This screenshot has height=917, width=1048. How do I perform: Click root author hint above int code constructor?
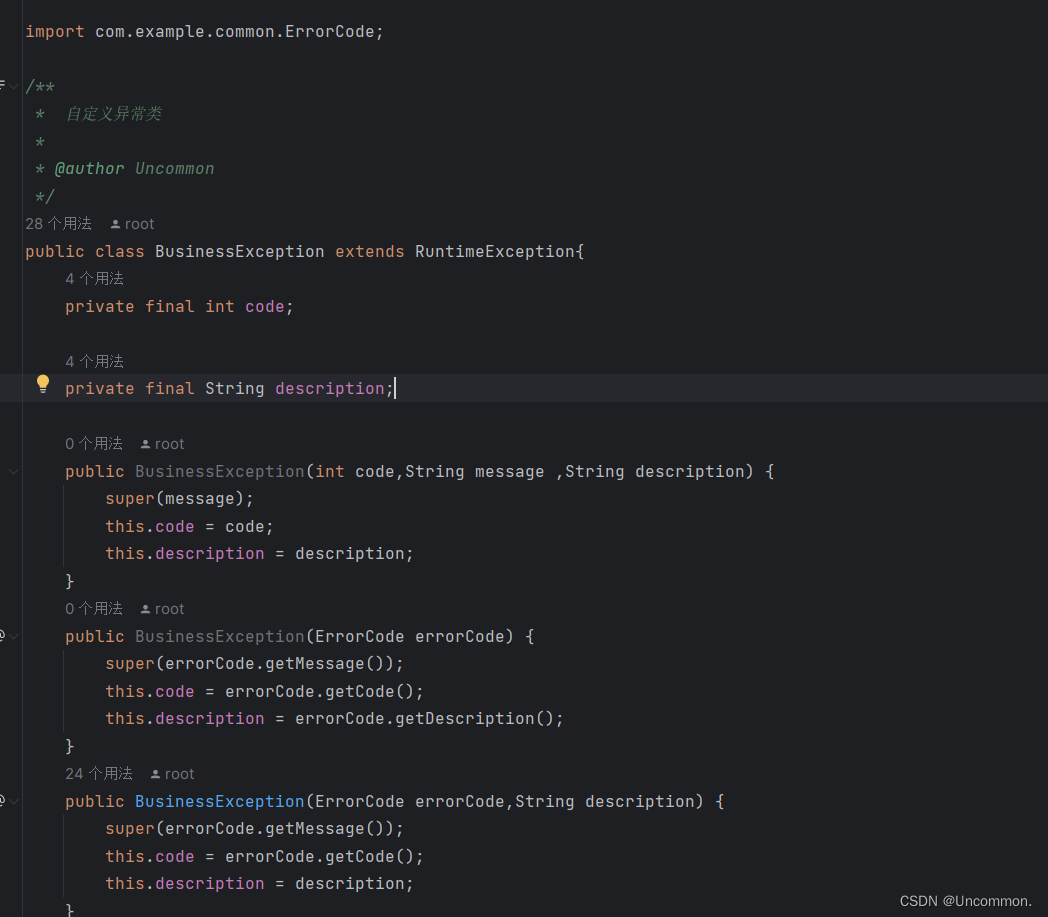162,444
